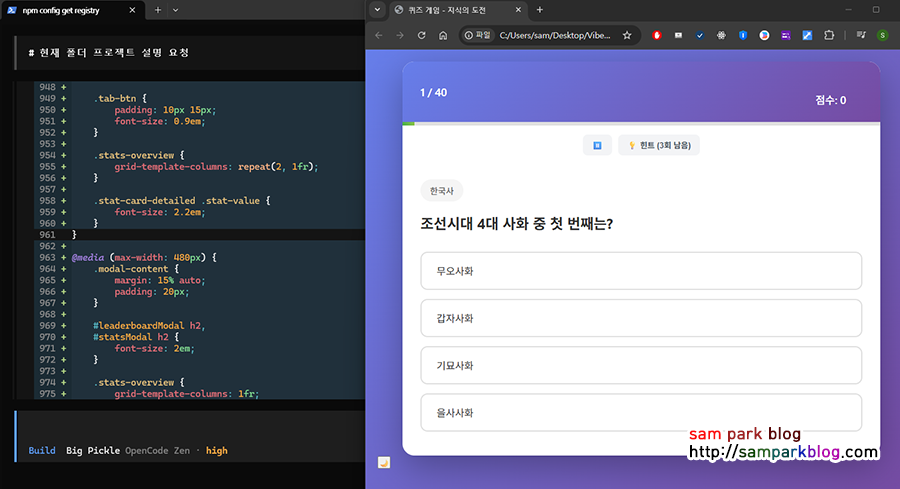Click the Build agent label in OpenCode
The image size is (900, 489).
(42, 451)
